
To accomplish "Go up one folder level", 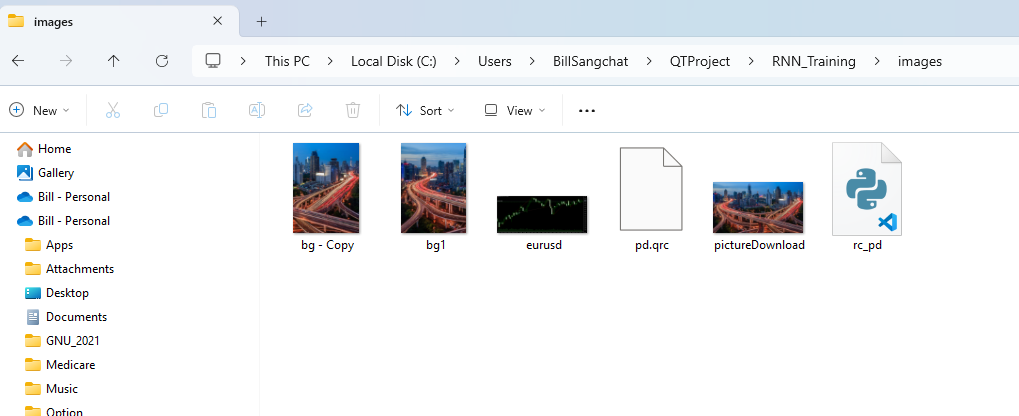I will click(113, 61).
